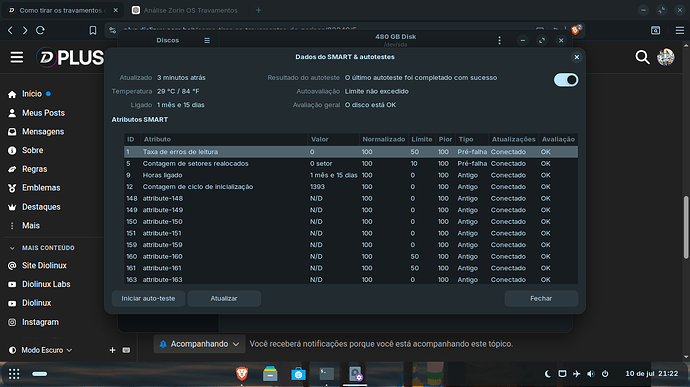Open the Disks app from the taskbar
Screen dimensions: 690x387
point(355,374)
